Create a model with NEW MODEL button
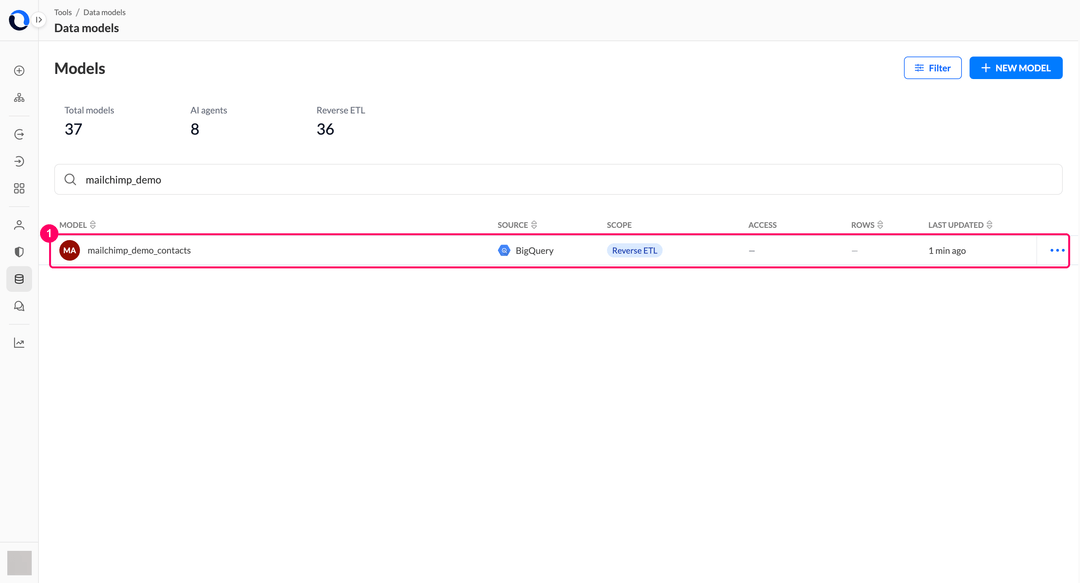 1016,68
